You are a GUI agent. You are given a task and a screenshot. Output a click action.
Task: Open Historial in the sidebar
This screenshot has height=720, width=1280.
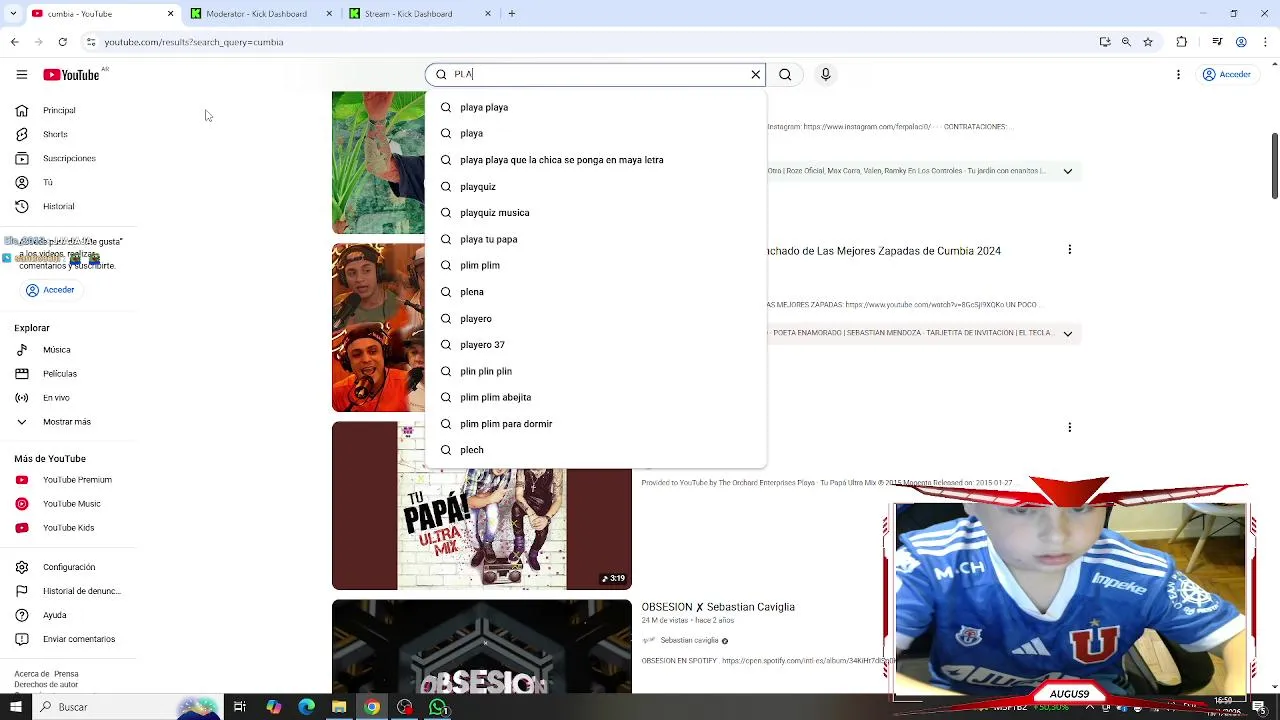point(58,207)
